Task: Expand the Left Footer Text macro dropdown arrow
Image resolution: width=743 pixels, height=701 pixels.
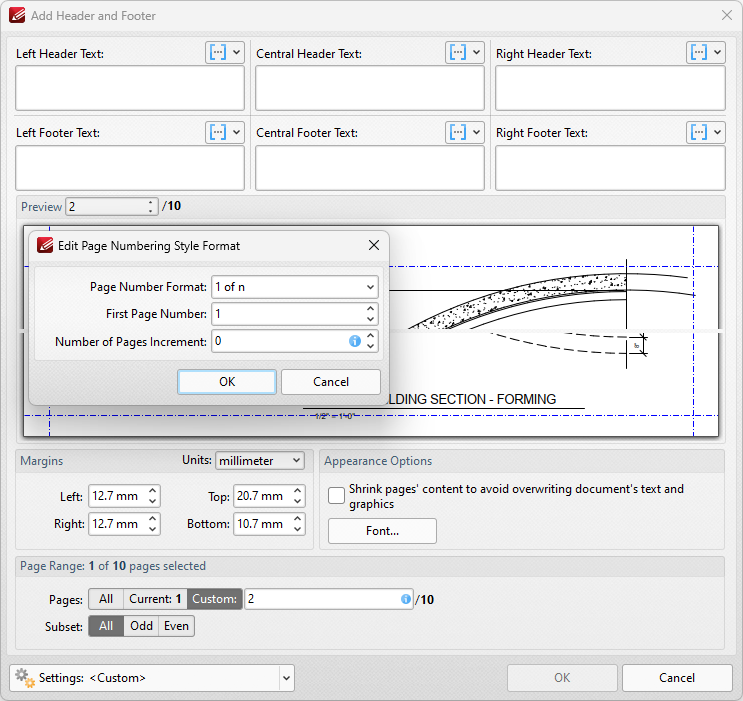Action: [x=236, y=132]
